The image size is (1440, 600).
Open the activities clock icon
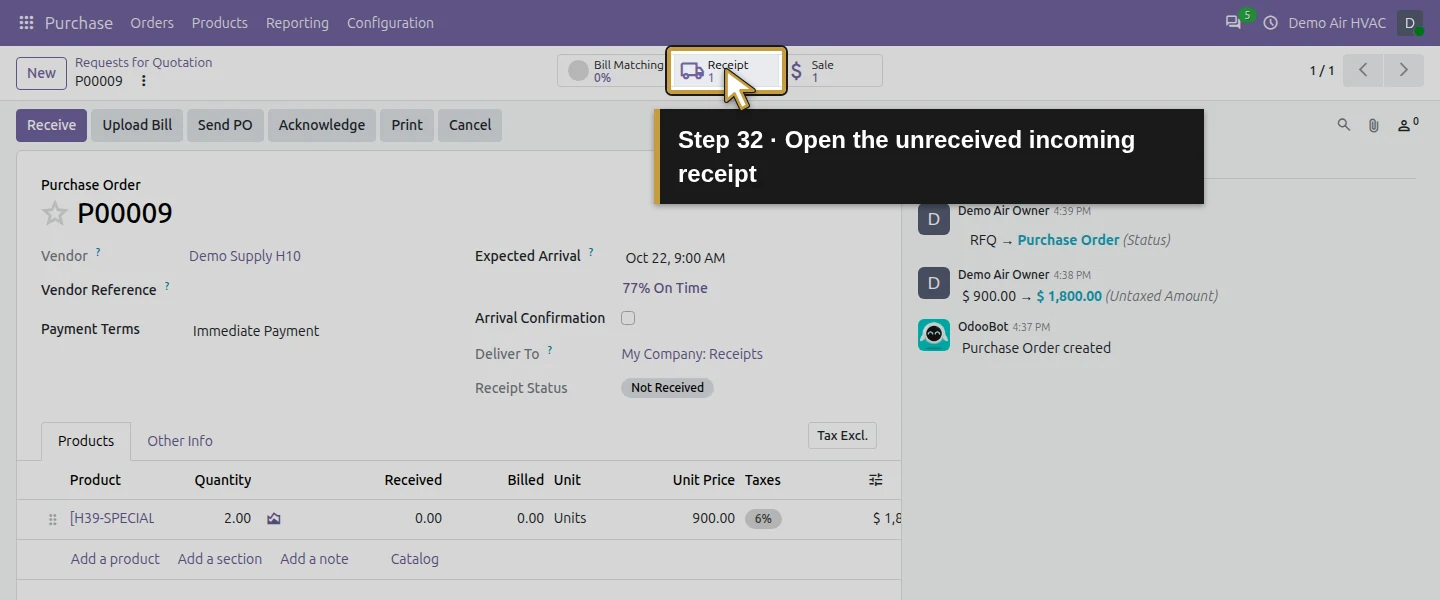point(1271,22)
